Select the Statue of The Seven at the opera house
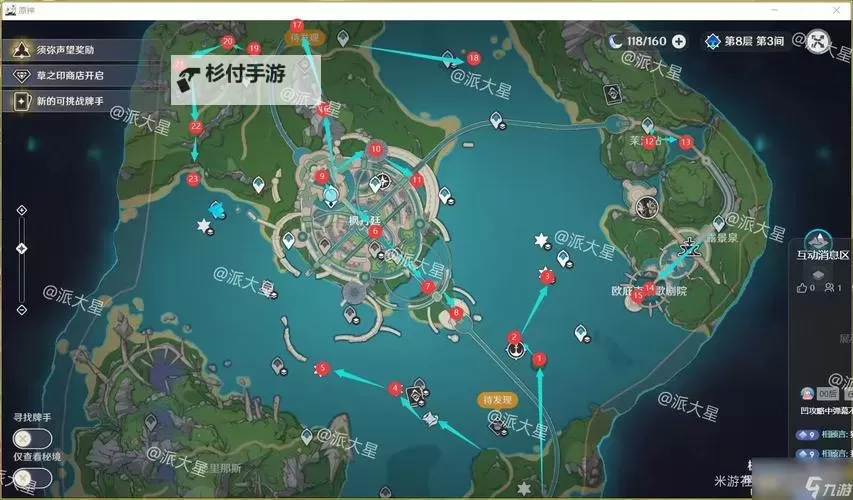The image size is (853, 500). tap(690, 249)
